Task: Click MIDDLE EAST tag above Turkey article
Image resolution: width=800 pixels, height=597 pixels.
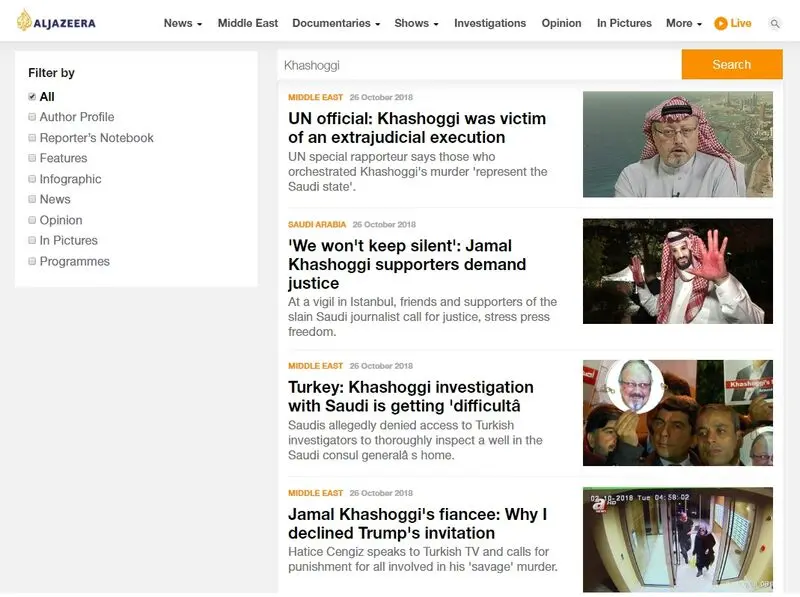Action: pyautogui.click(x=315, y=366)
